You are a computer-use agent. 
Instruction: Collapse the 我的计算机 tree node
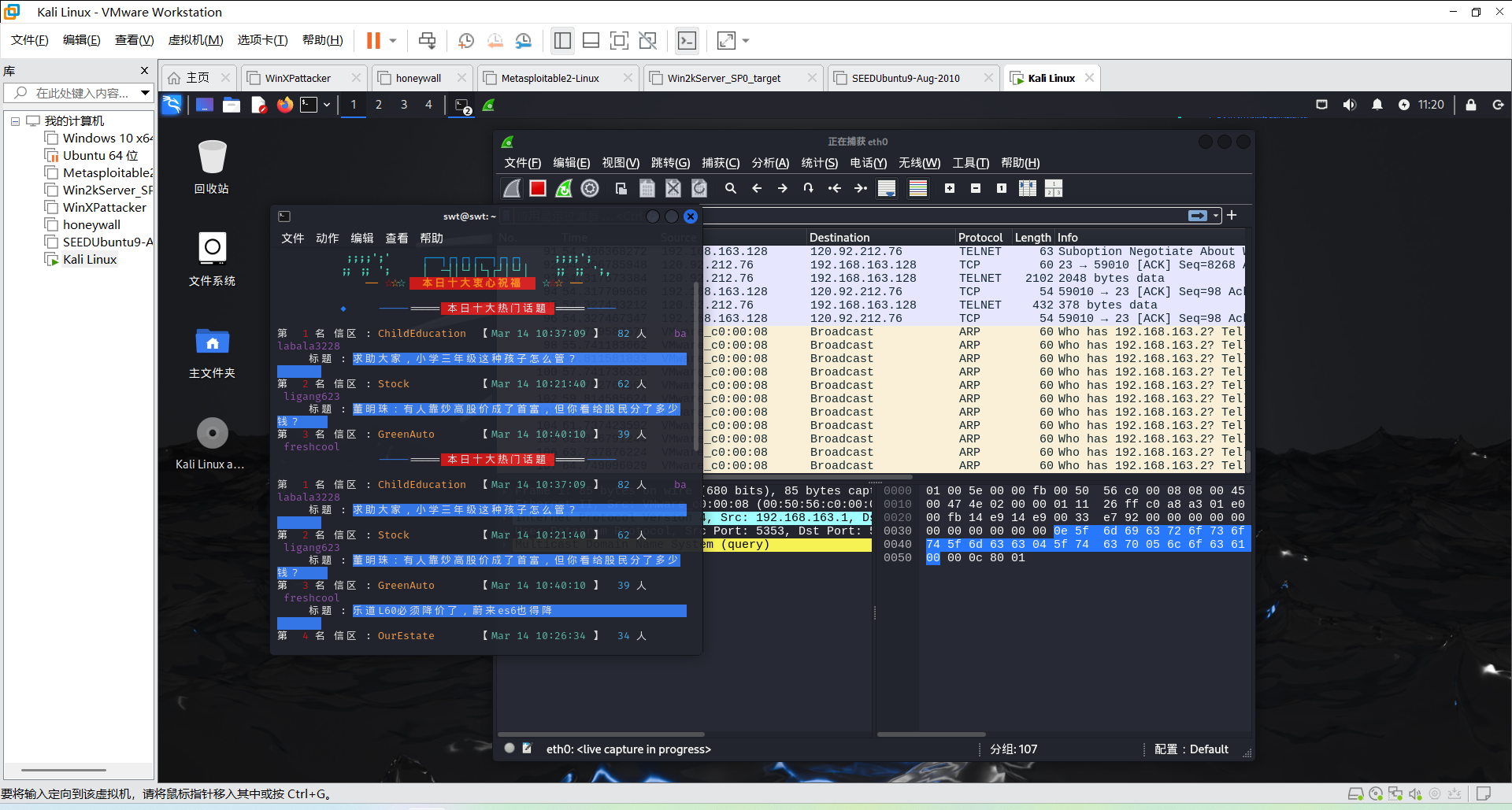15,121
